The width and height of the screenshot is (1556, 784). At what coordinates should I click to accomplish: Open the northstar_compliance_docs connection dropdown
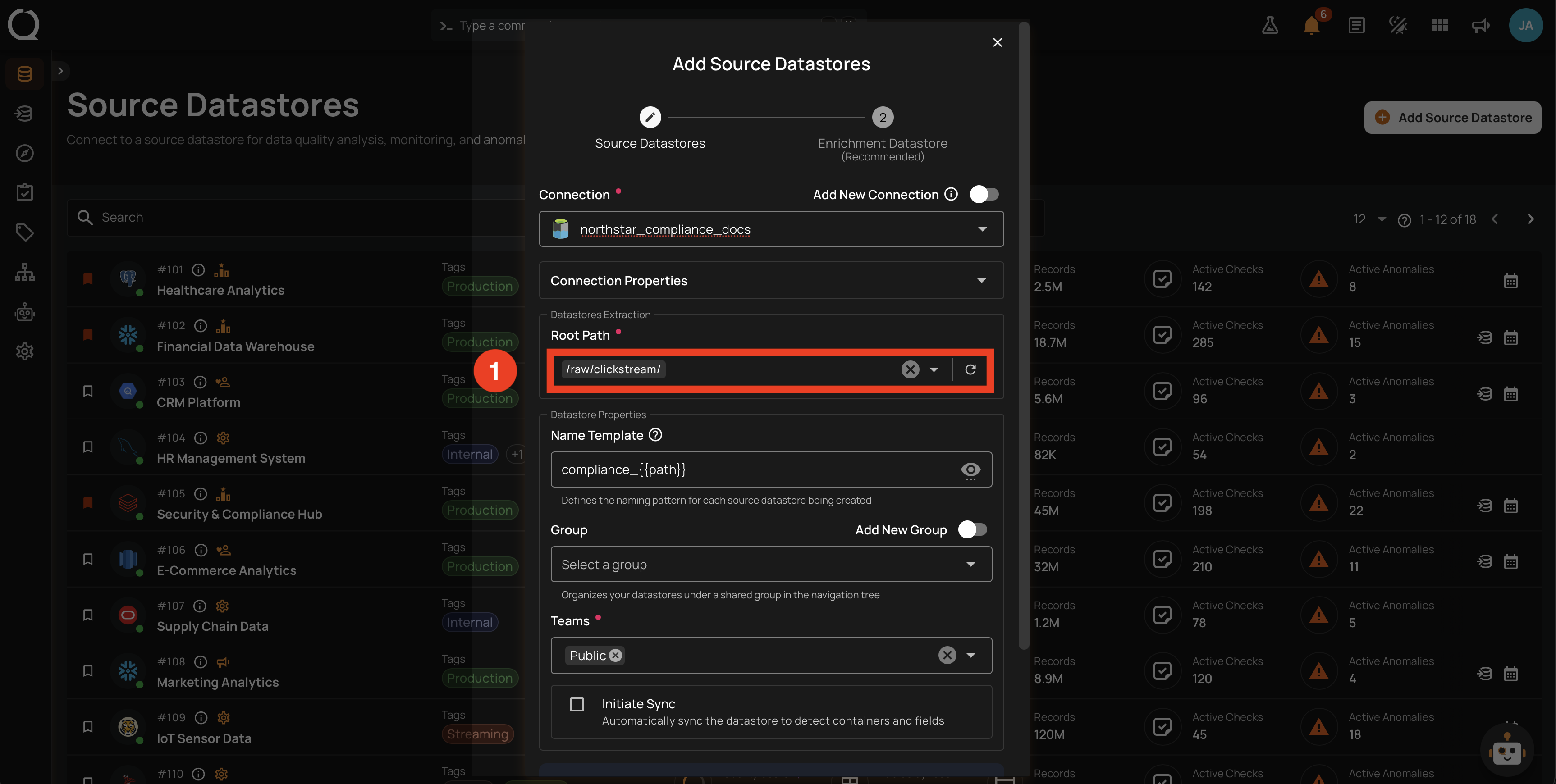771,229
